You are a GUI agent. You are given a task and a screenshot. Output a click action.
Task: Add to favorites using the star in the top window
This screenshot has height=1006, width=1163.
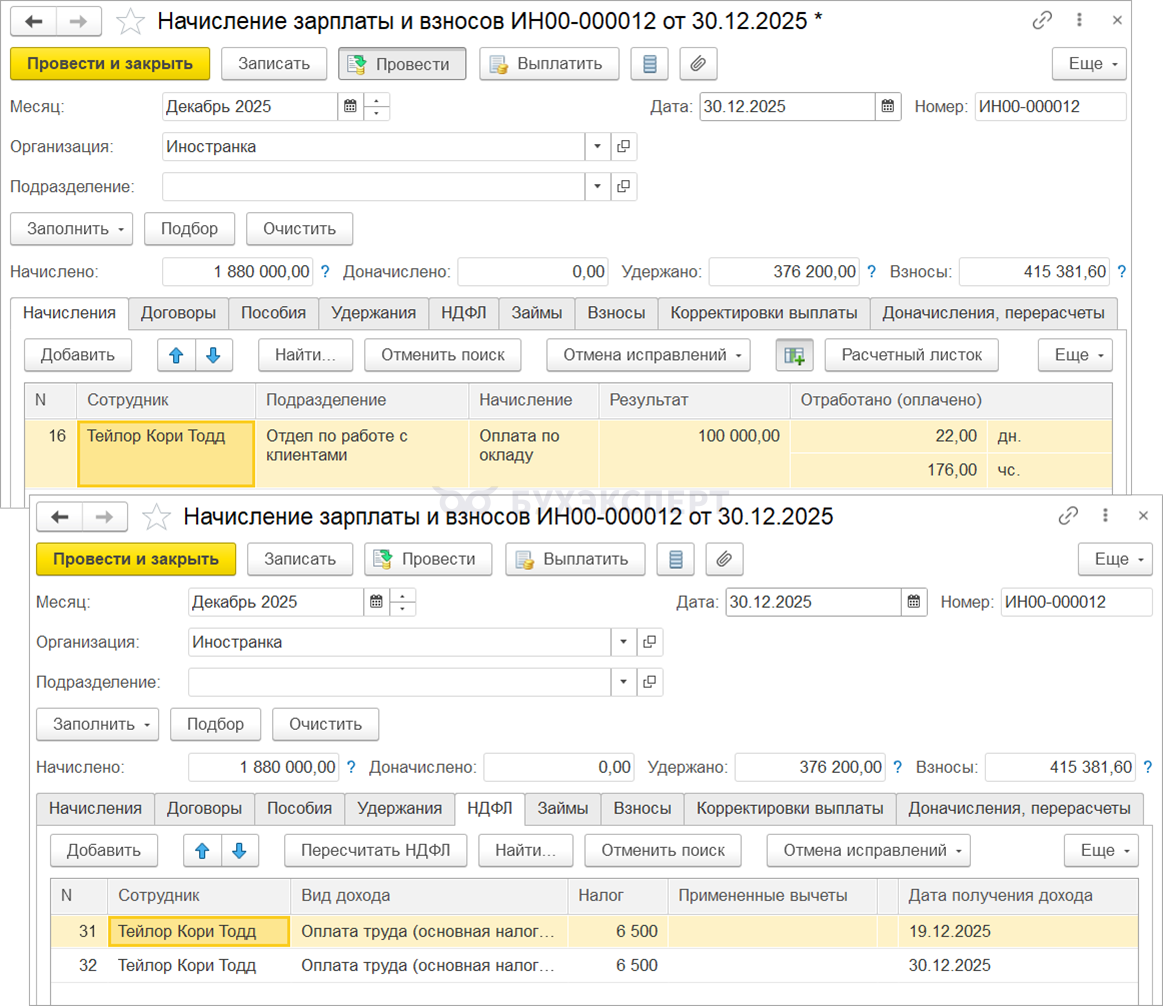(131, 21)
